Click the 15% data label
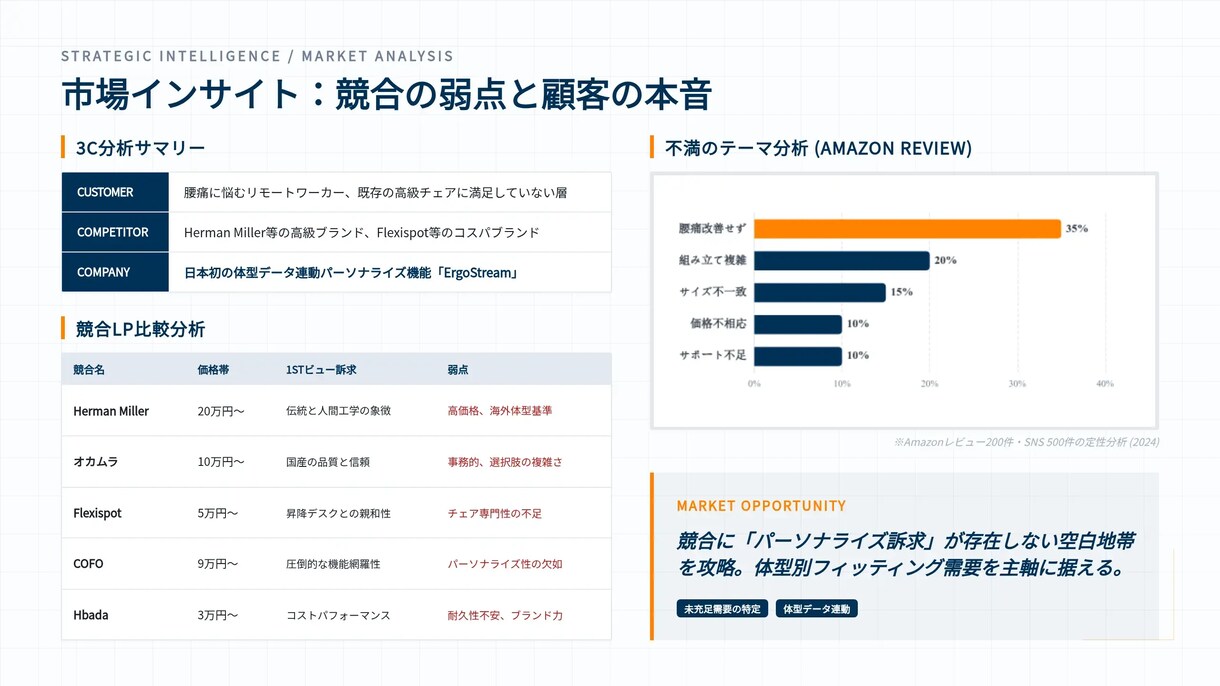Image resolution: width=1220 pixels, height=686 pixels. tap(901, 292)
